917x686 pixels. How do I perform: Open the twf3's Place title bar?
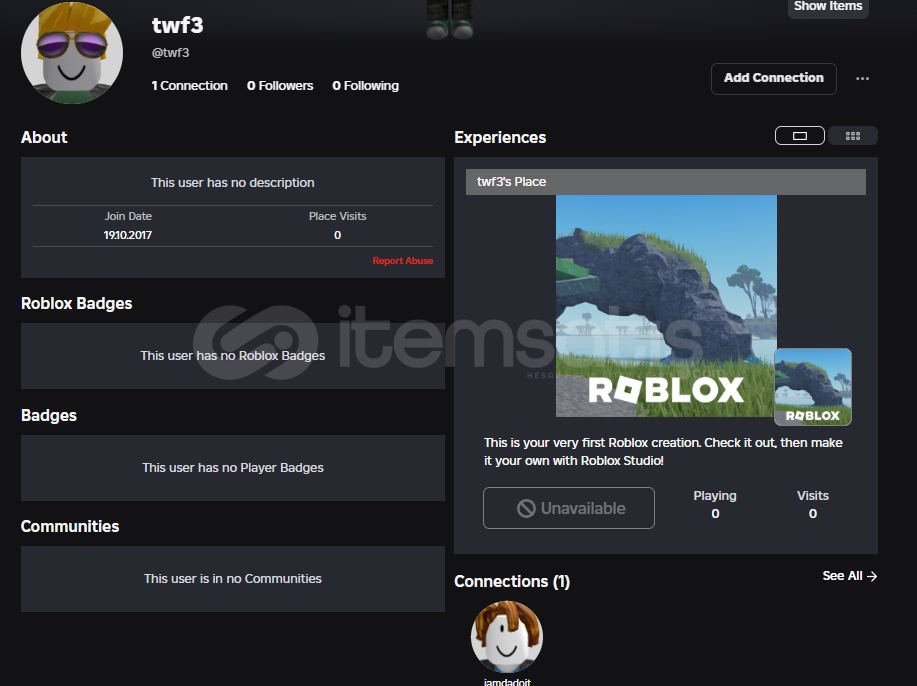[666, 182]
